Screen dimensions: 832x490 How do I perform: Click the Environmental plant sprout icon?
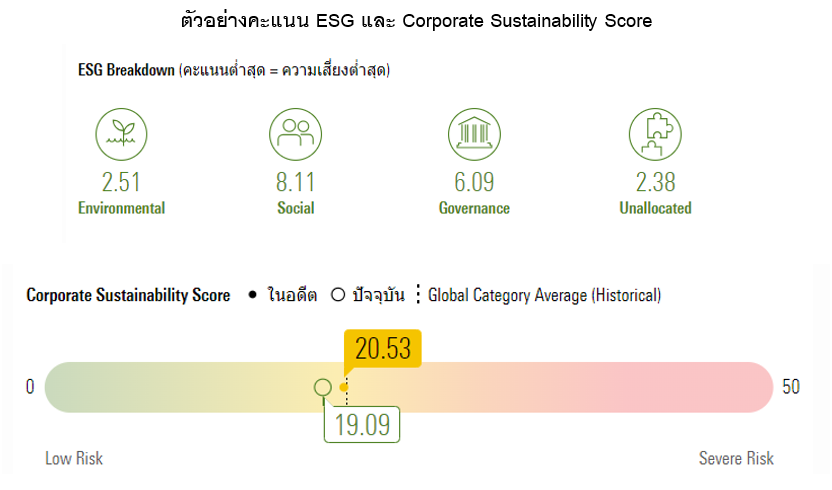click(x=121, y=132)
